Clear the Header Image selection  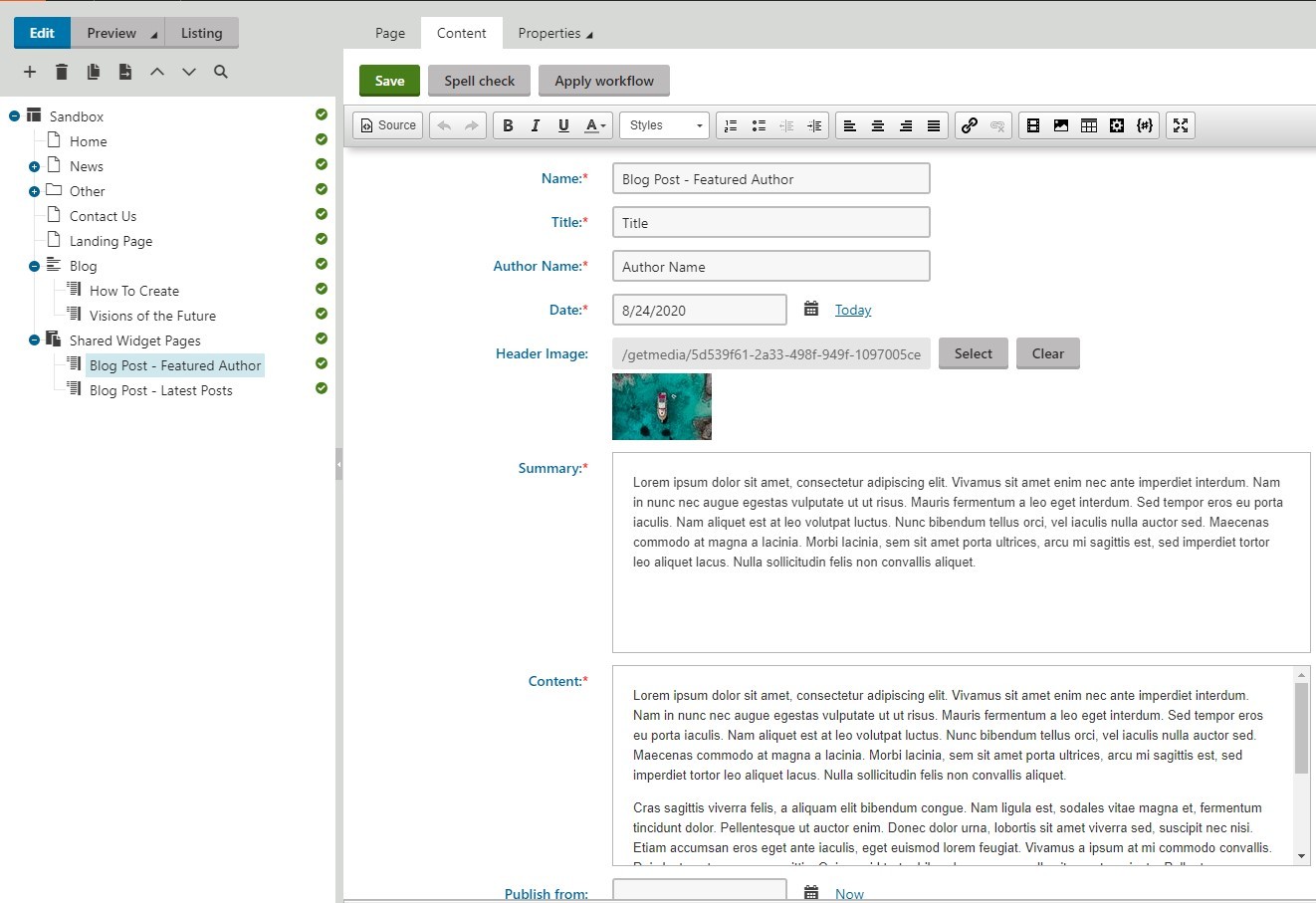point(1048,353)
